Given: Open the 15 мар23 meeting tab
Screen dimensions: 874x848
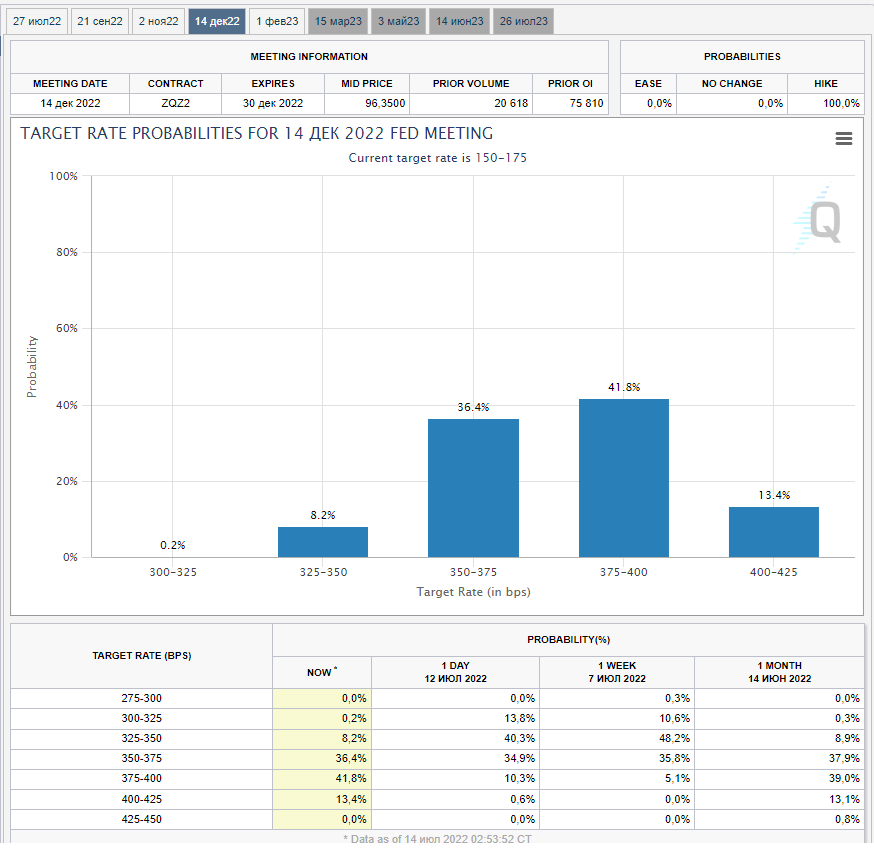Looking at the screenshot, I should pos(337,21).
